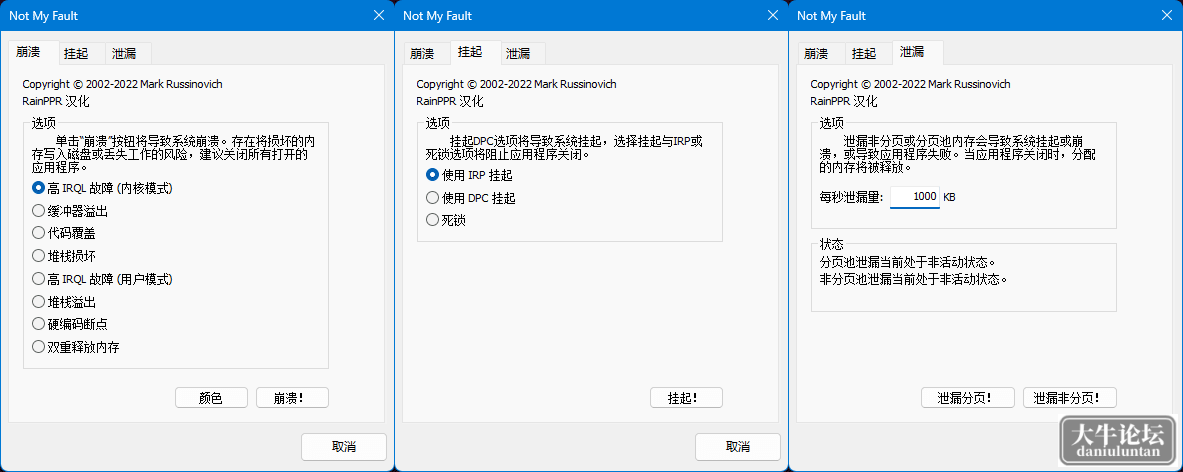
Task: Click the 挂起! button
Action: point(687,398)
